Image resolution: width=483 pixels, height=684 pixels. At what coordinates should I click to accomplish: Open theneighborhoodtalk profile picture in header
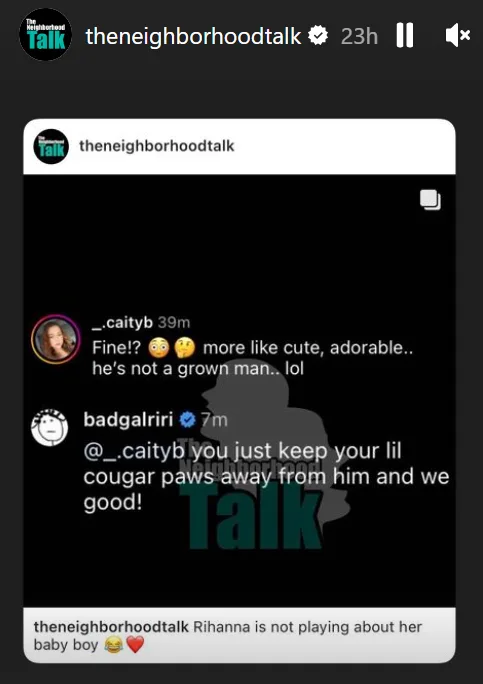[45, 34]
